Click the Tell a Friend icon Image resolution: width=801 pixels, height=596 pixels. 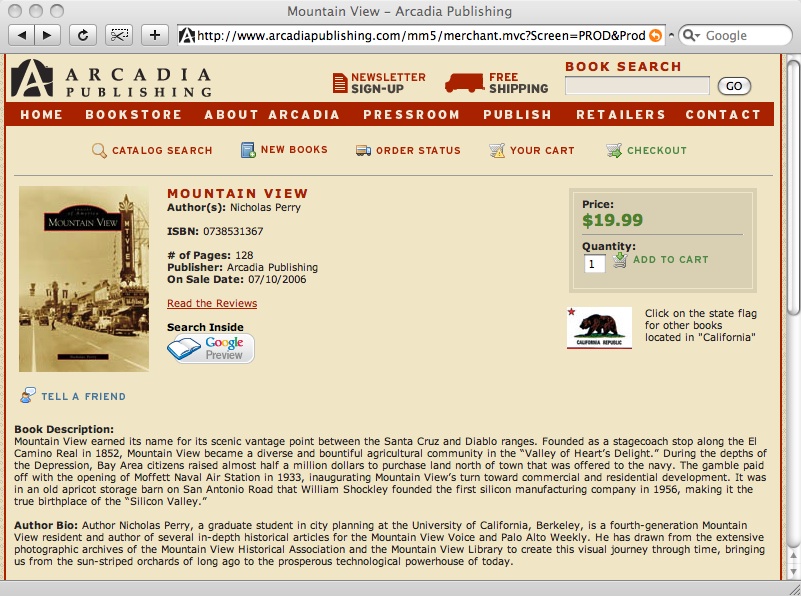[x=28, y=395]
